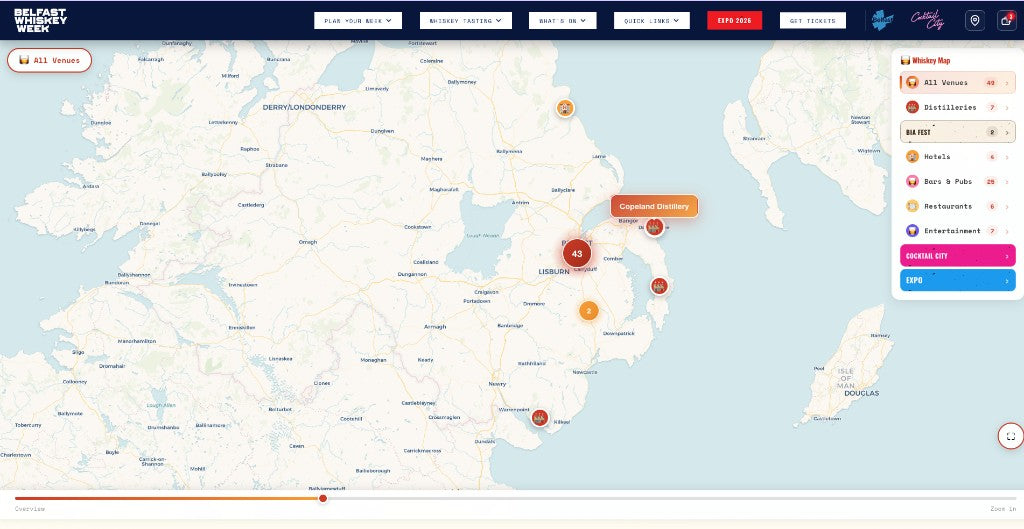Click the grey unfilled zoom slider track

pos(671,498)
